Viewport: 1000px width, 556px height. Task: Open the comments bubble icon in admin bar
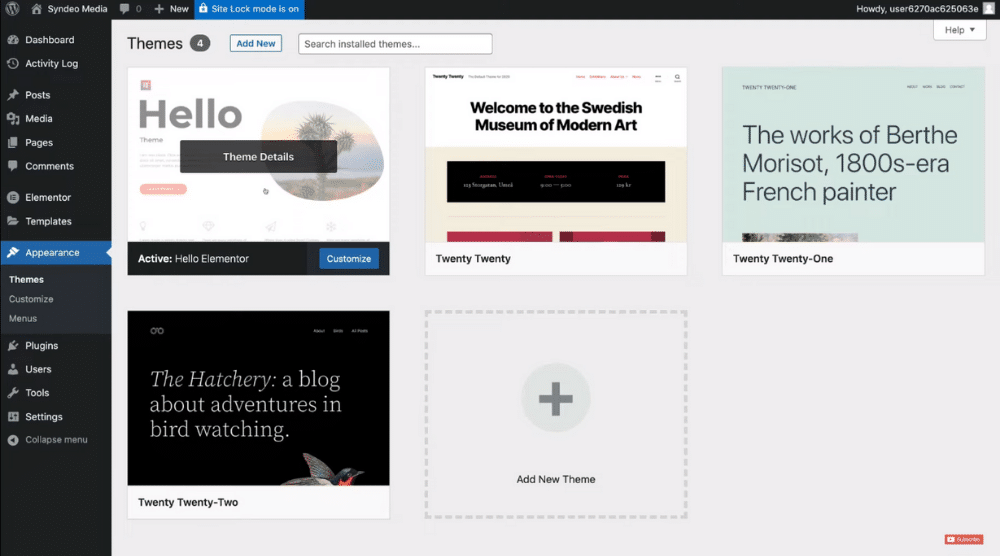124,9
